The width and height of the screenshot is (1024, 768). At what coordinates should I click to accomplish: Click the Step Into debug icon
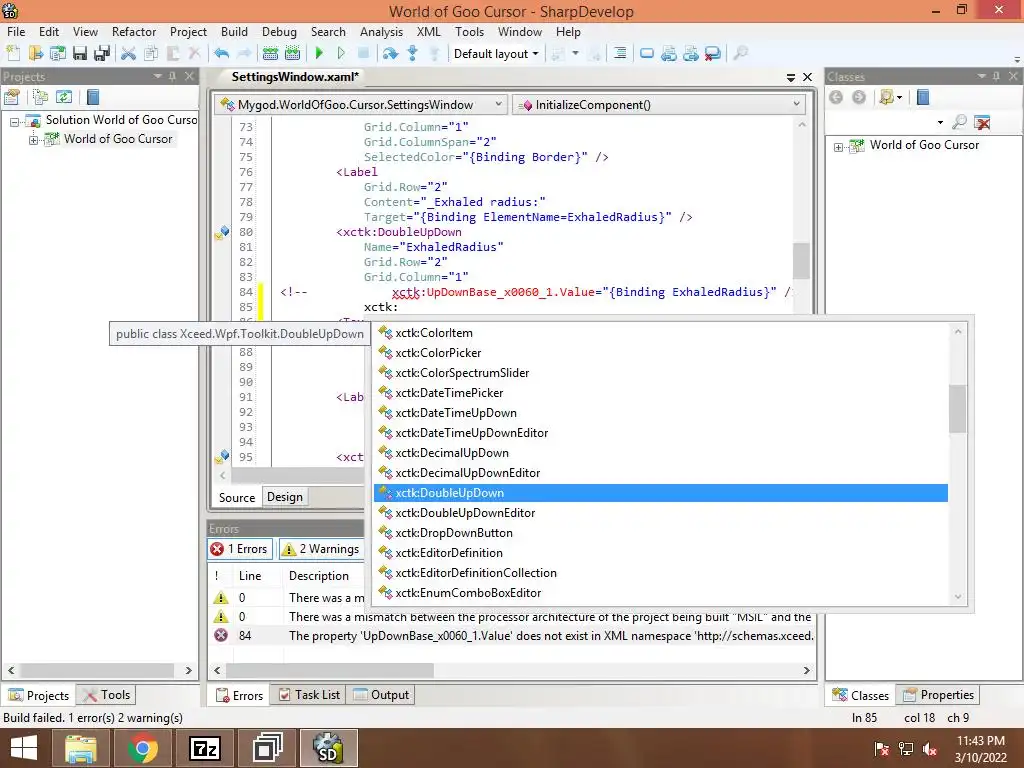(x=413, y=54)
